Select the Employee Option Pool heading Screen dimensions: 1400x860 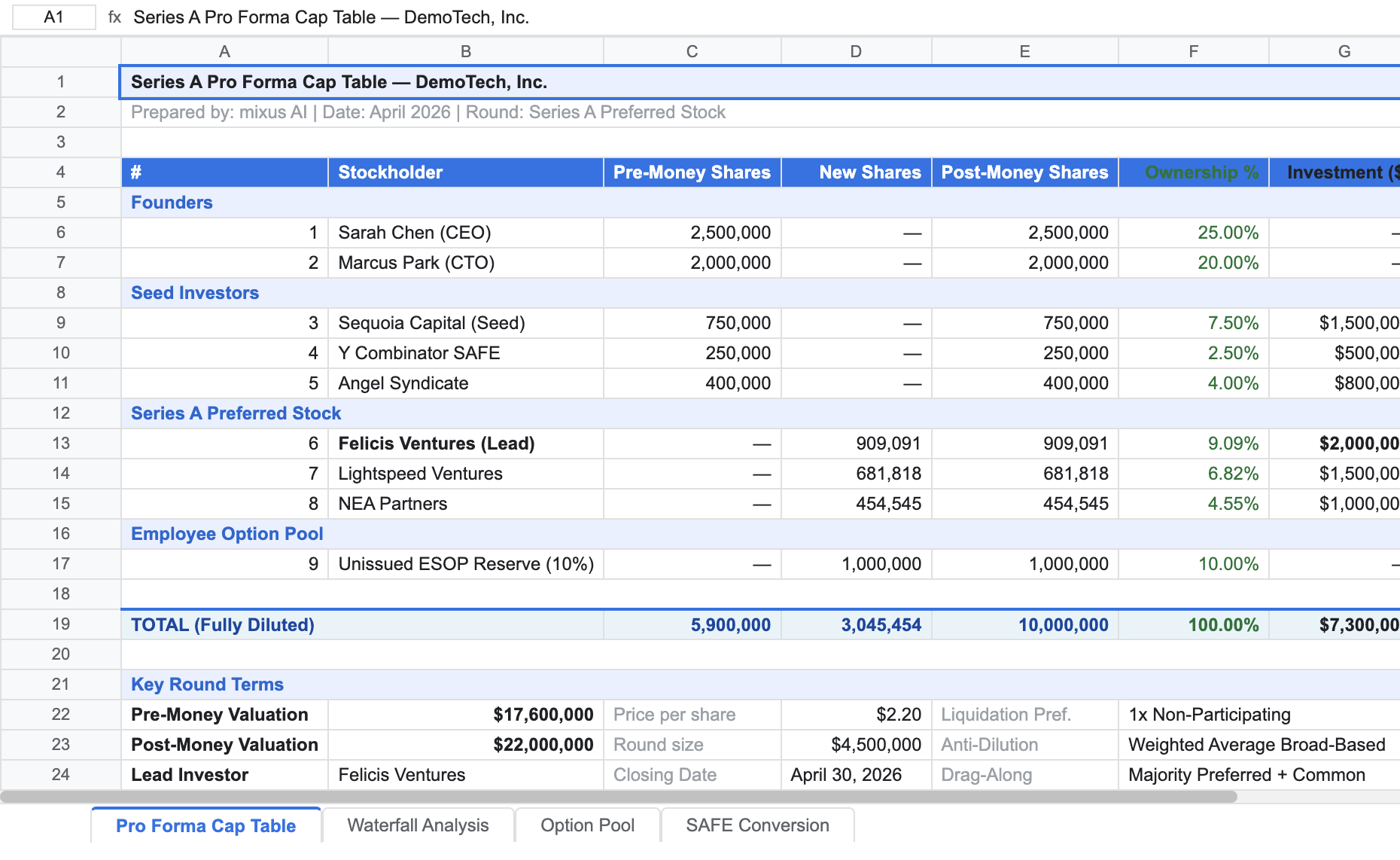[x=227, y=534]
